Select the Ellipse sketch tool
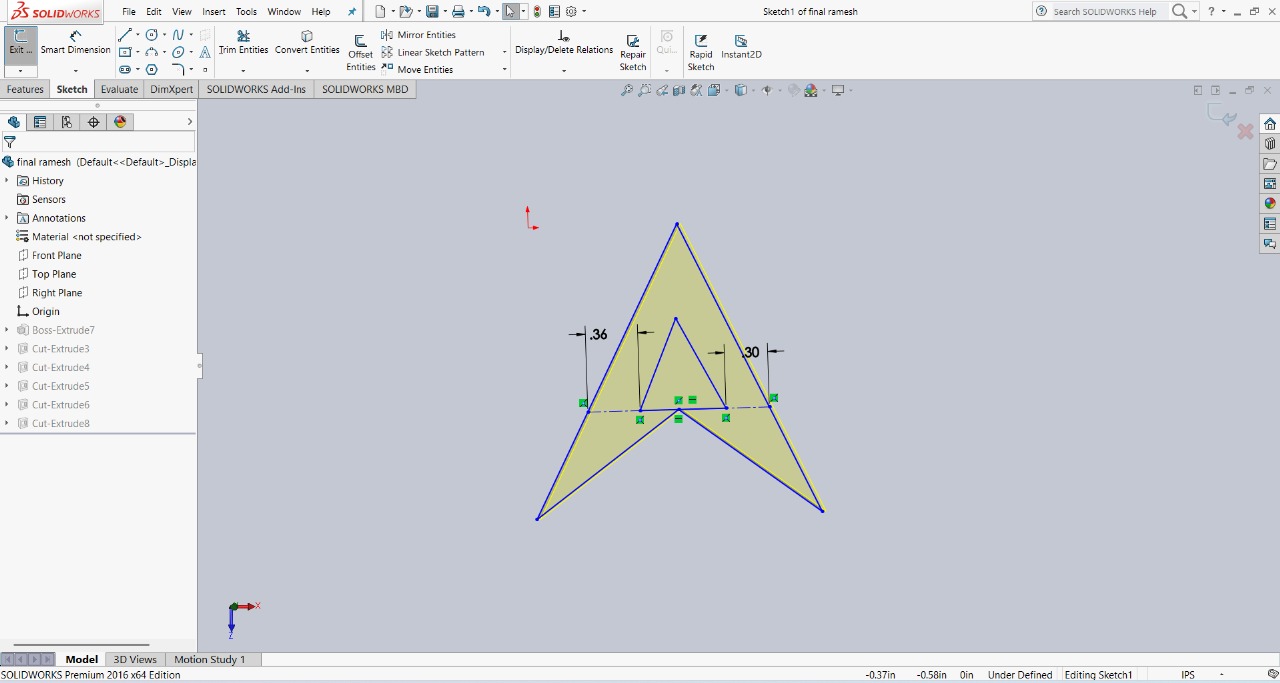Viewport: 1280px width, 683px height. [x=178, y=52]
